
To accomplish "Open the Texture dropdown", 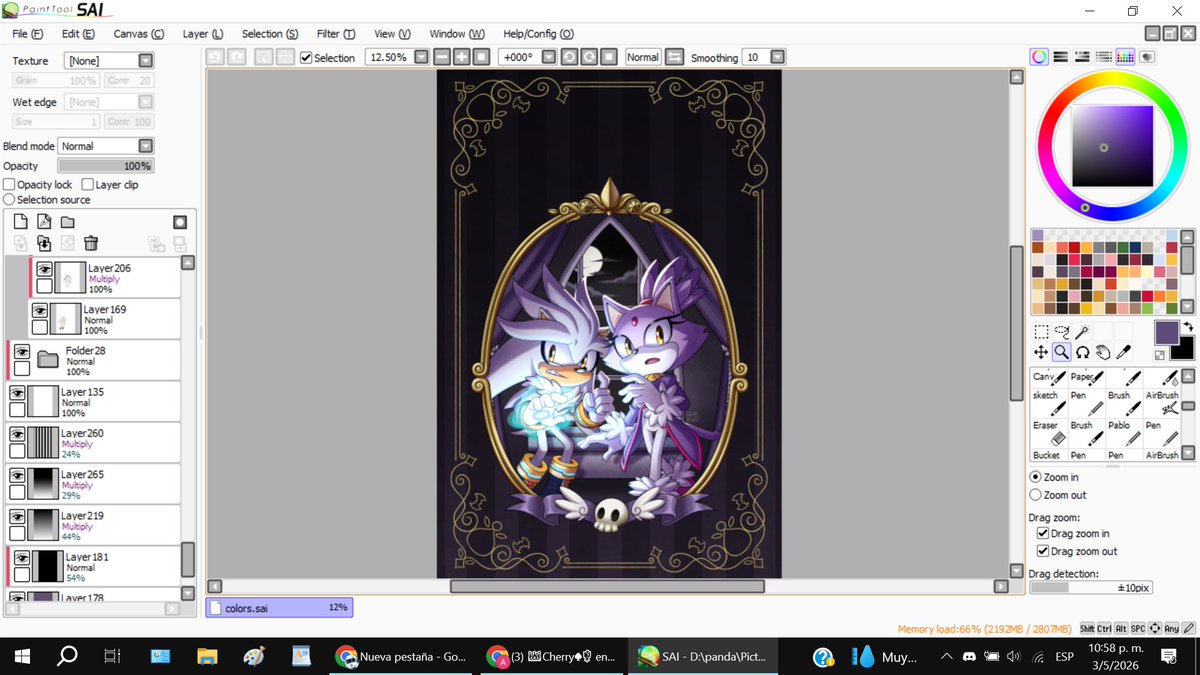I will [x=146, y=61].
